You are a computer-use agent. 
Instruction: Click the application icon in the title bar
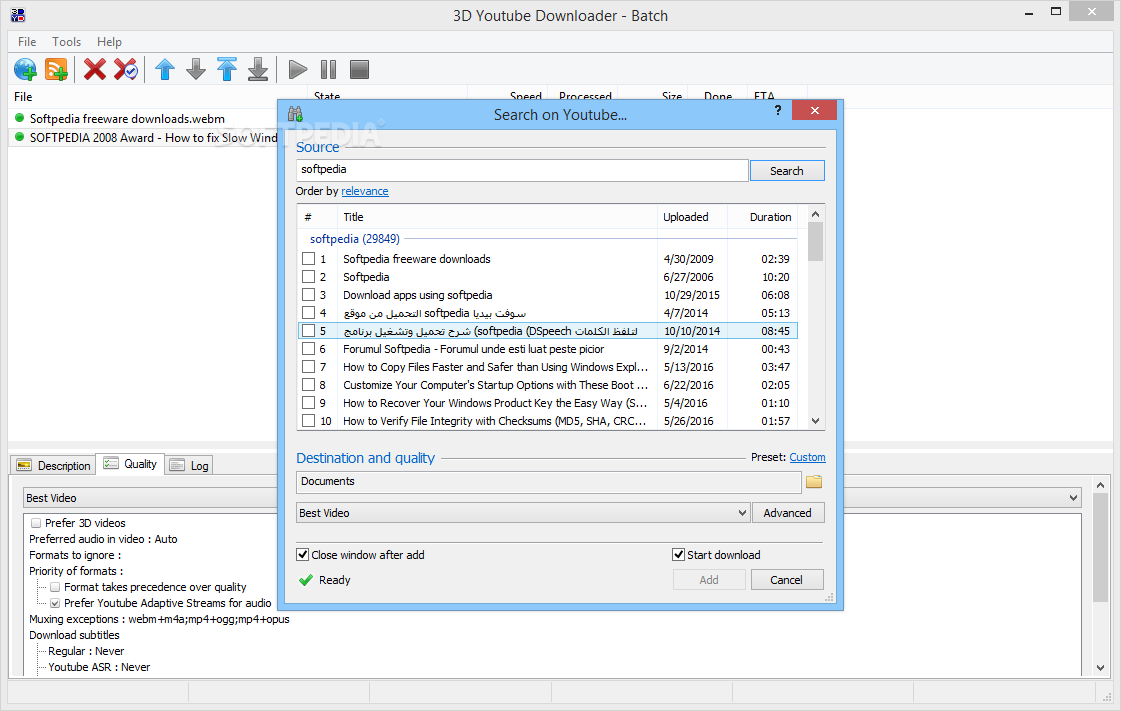point(18,15)
